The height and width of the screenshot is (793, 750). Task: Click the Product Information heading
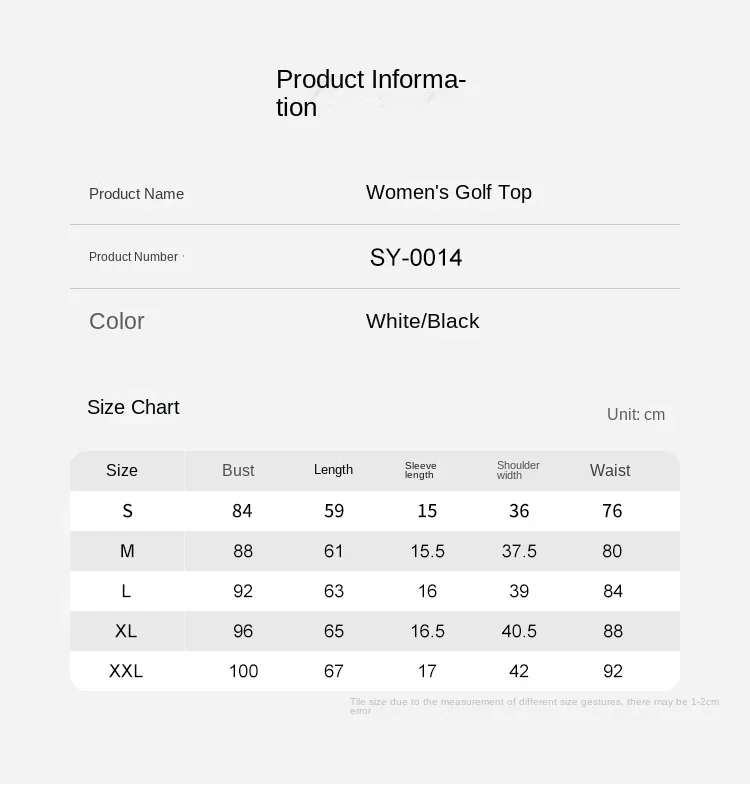371,93
